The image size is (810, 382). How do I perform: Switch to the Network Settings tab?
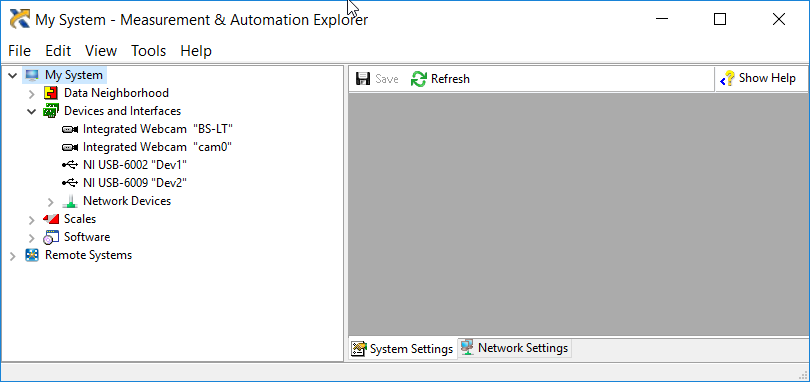click(515, 348)
